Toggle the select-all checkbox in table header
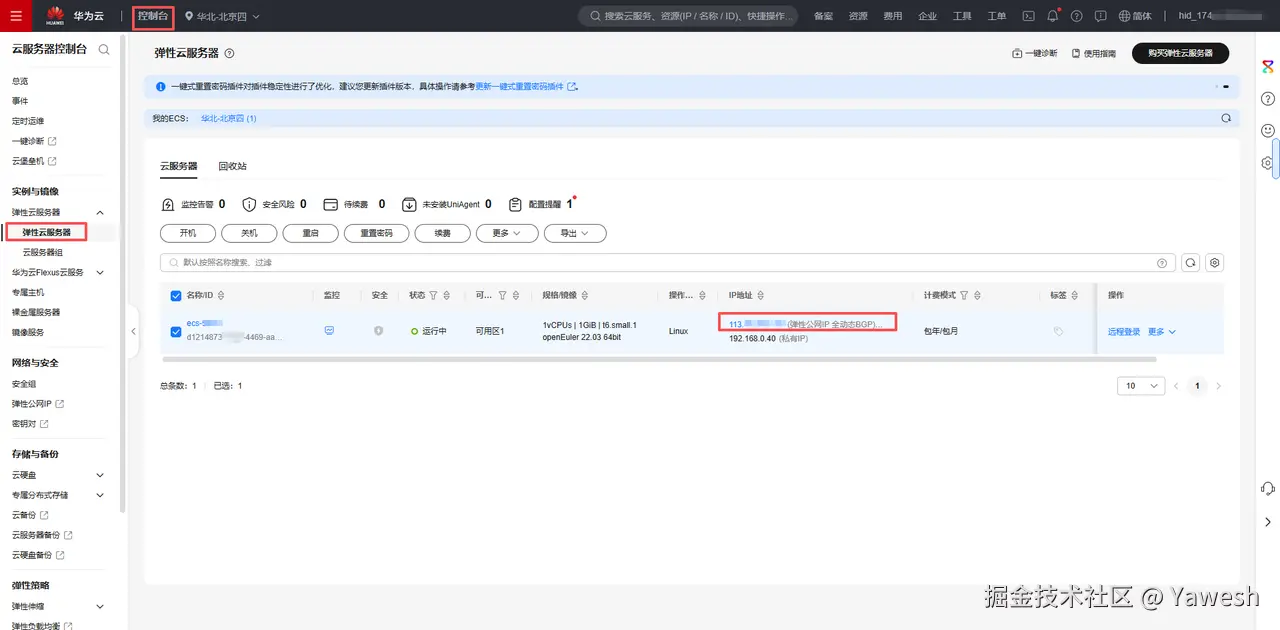The height and width of the screenshot is (630, 1280). pos(176,295)
